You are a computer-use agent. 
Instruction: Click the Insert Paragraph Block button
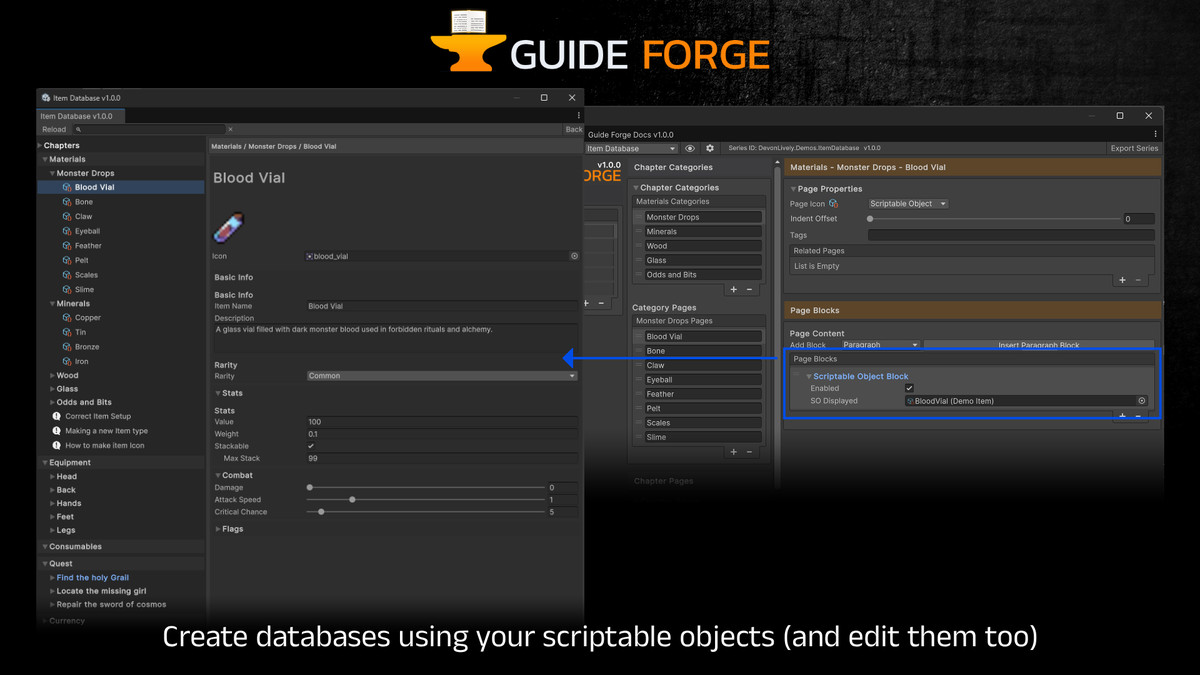[1039, 345]
